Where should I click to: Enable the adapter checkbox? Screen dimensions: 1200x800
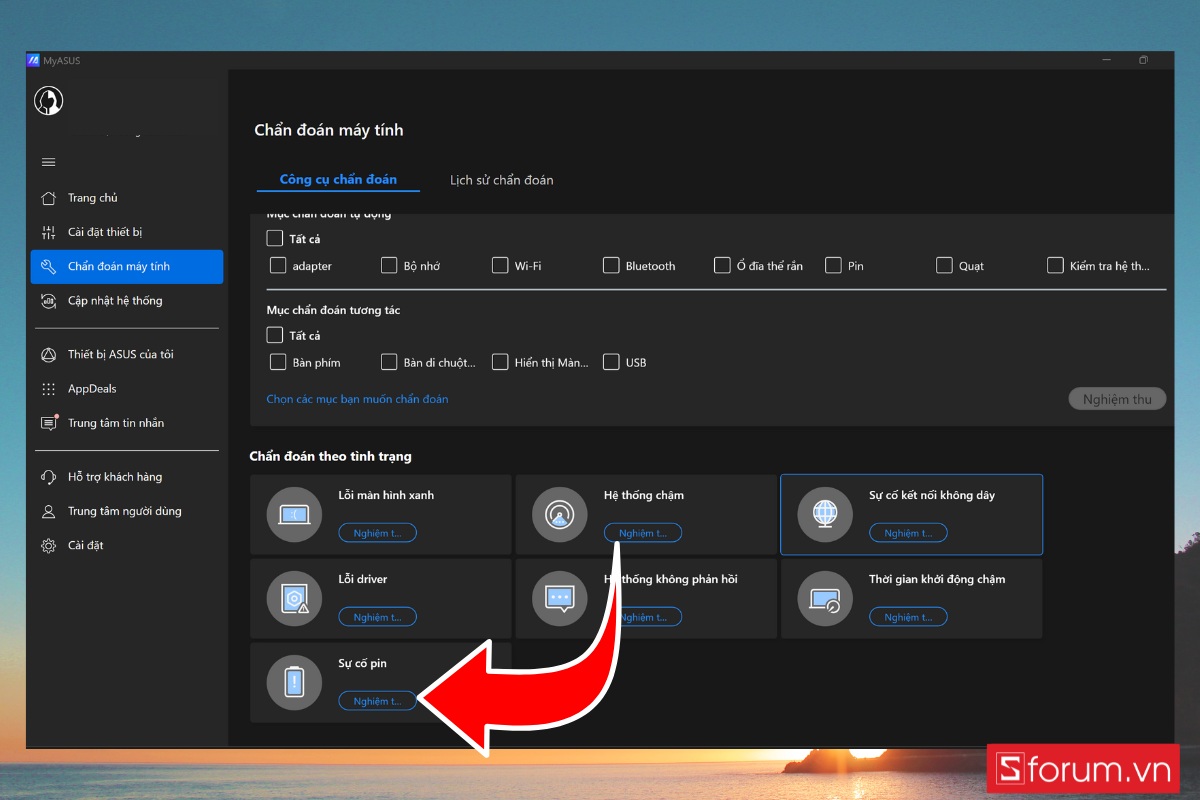point(279,265)
